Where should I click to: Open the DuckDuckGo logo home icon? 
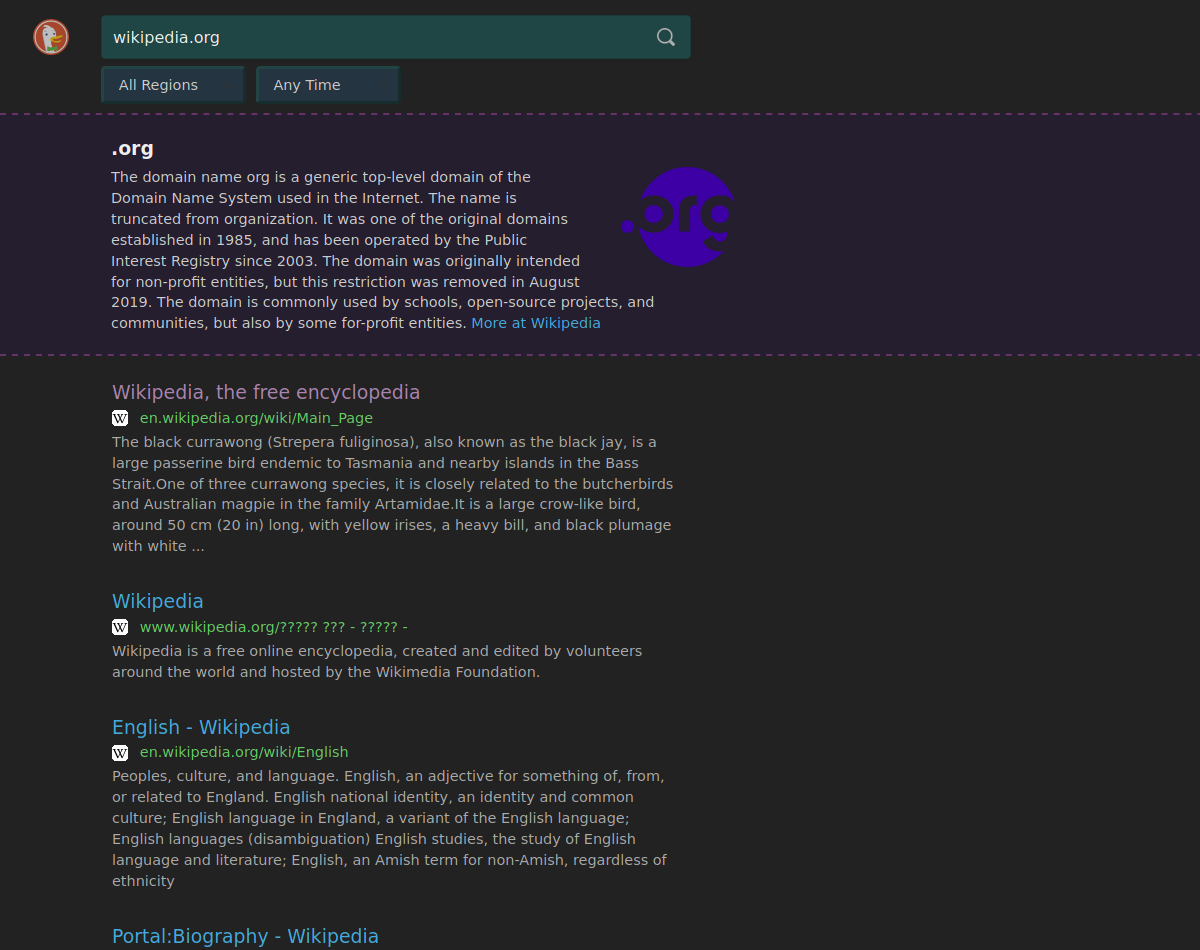pyautogui.click(x=51, y=37)
